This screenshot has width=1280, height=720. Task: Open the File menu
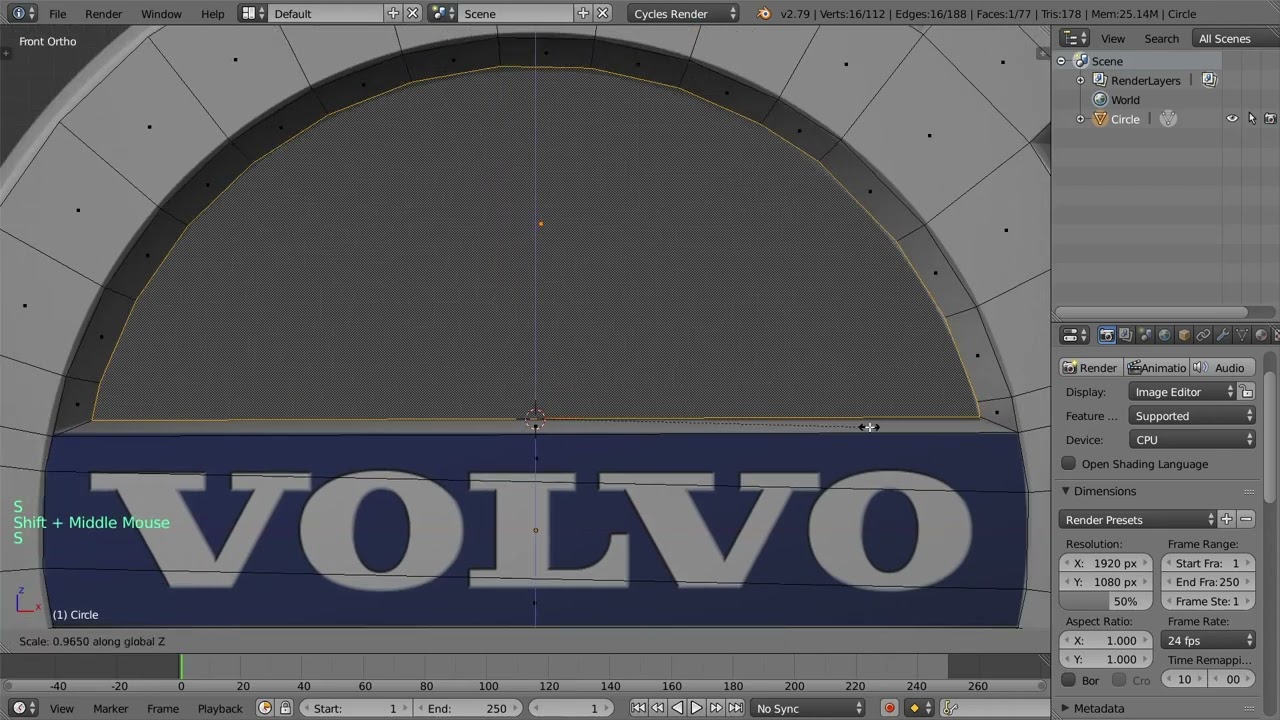coord(58,14)
